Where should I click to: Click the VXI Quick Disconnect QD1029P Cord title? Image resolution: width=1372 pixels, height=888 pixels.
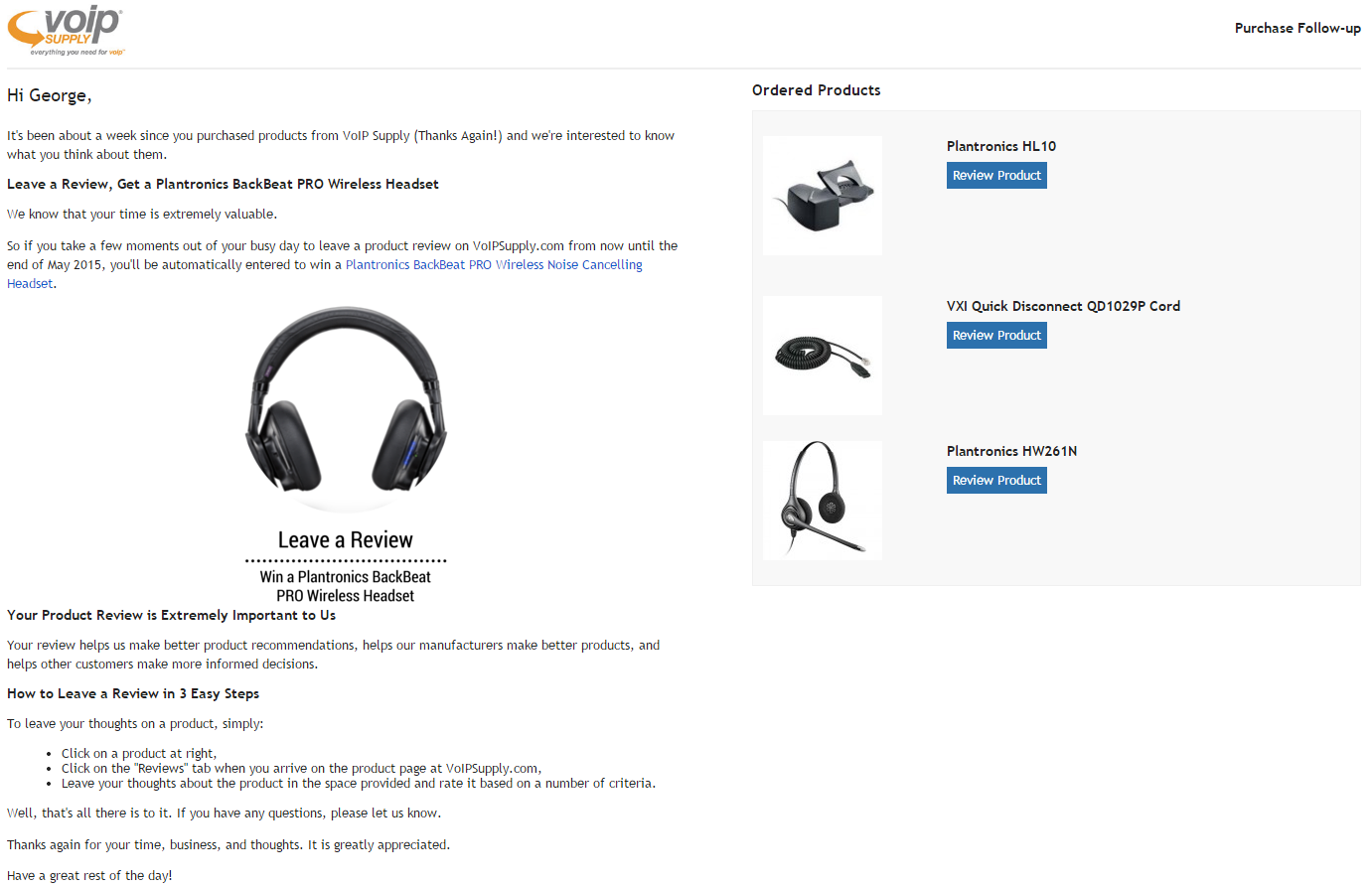[x=1063, y=306]
